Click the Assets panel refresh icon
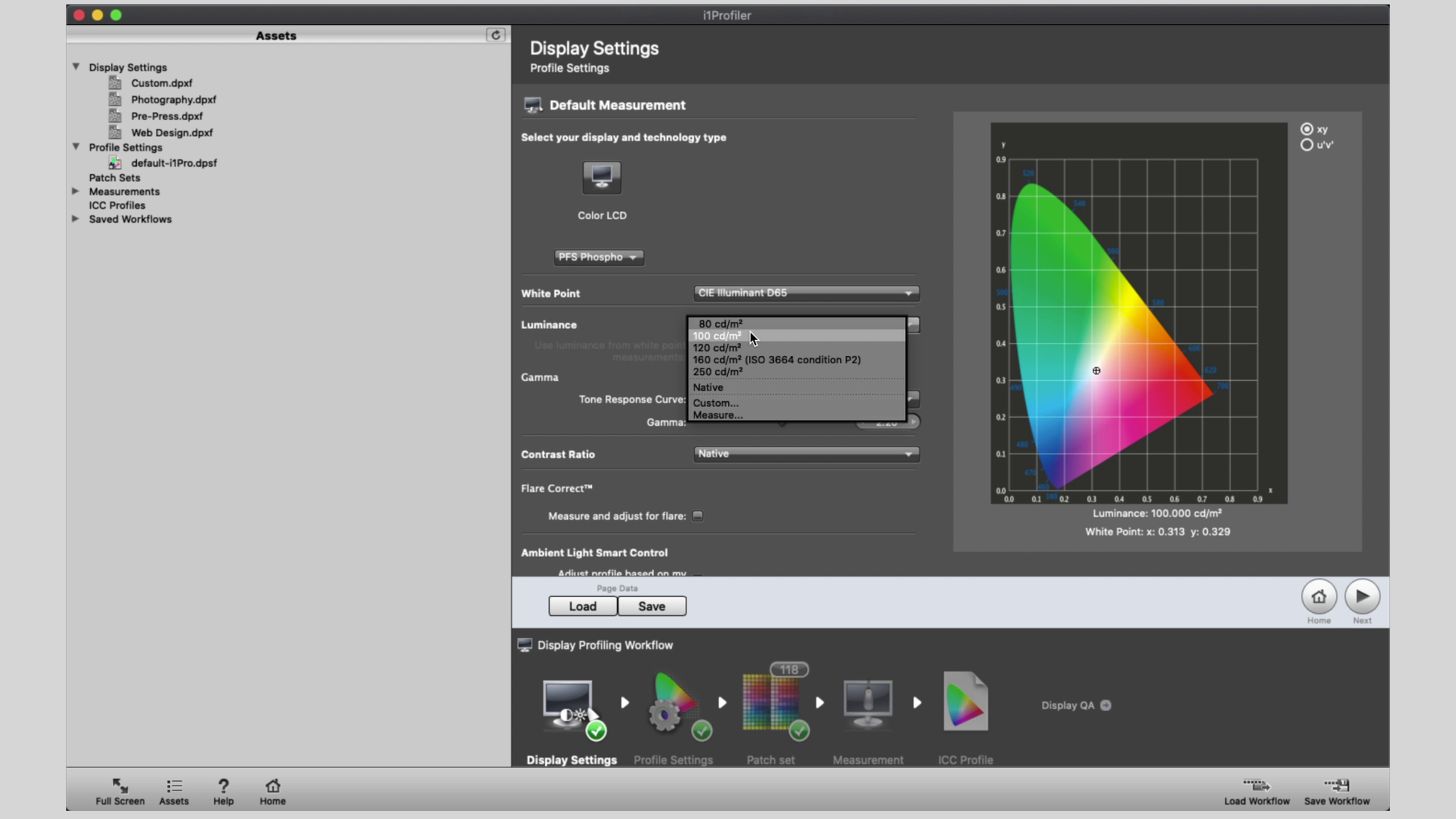 [496, 35]
